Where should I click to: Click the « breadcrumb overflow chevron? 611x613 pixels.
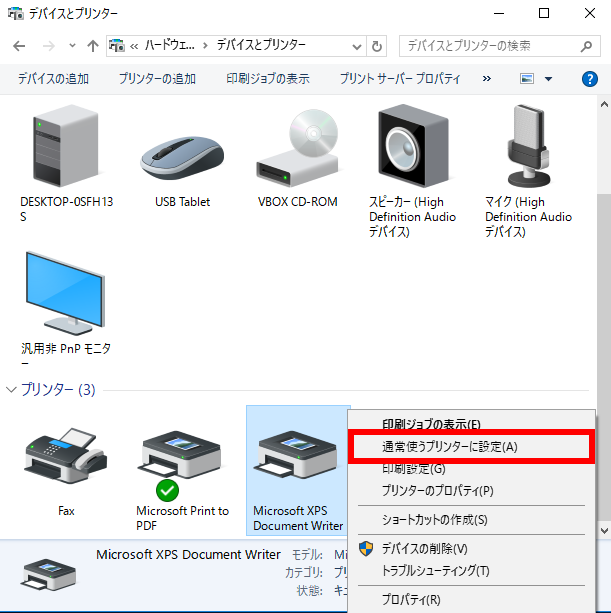(x=134, y=46)
